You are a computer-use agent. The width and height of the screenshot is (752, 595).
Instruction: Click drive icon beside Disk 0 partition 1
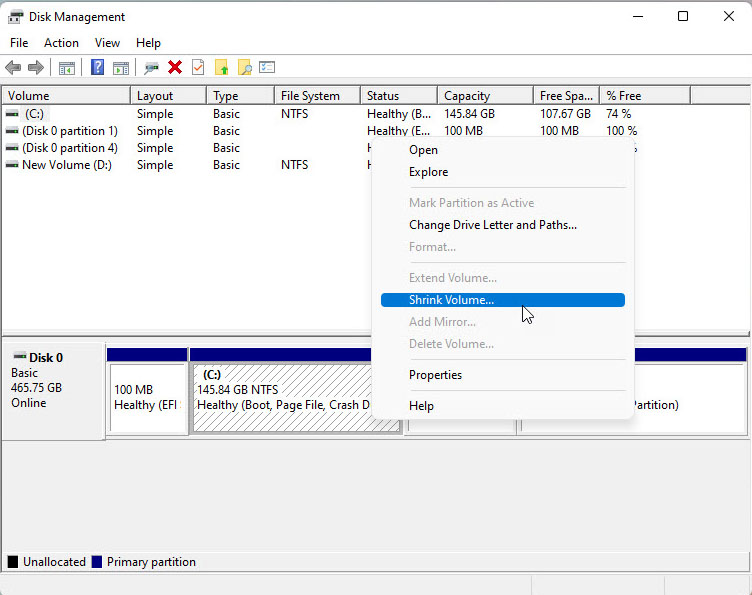[12, 131]
